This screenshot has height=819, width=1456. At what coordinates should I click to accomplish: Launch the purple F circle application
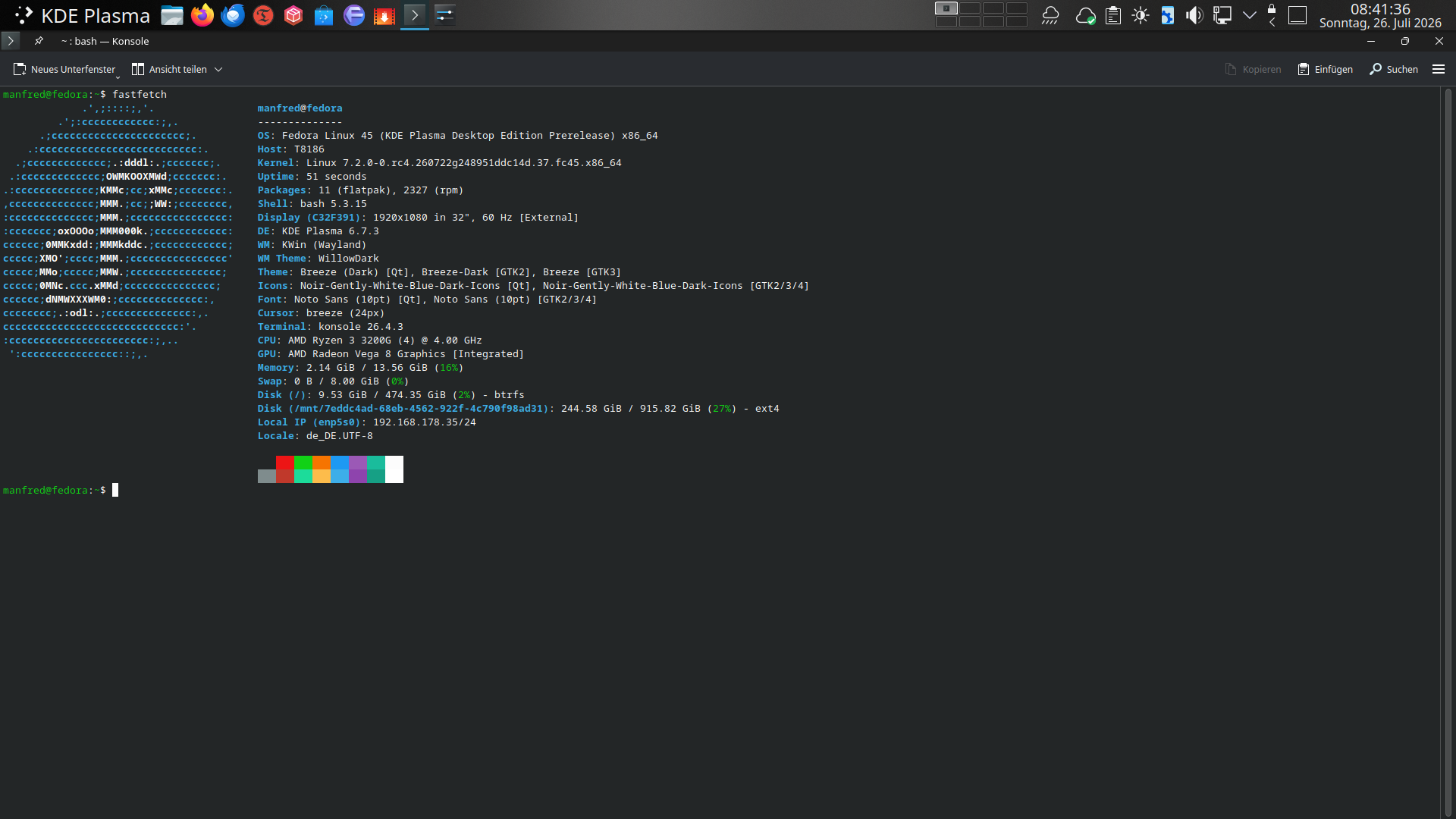(x=354, y=15)
